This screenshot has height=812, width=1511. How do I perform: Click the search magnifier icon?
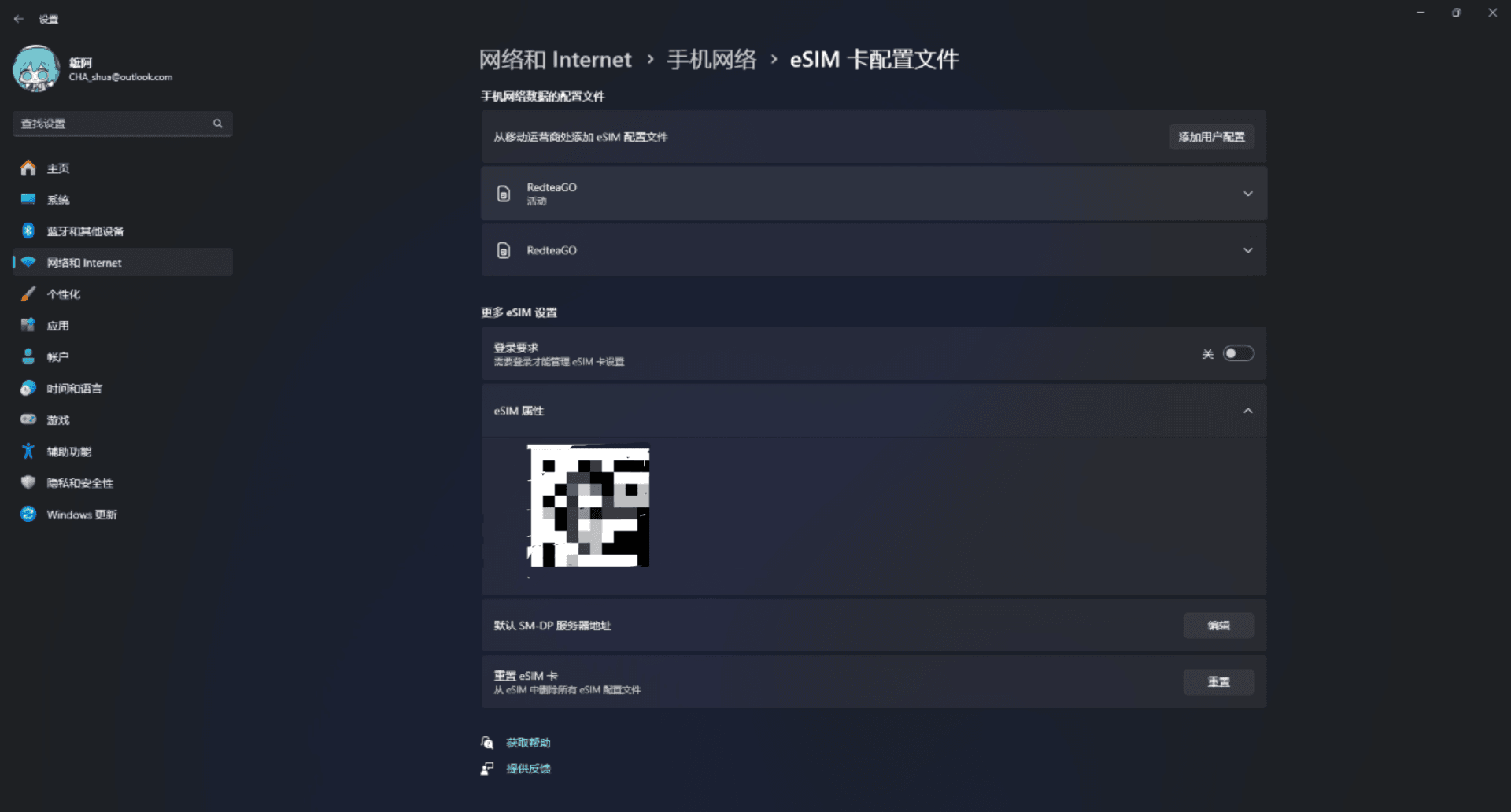pos(218,124)
